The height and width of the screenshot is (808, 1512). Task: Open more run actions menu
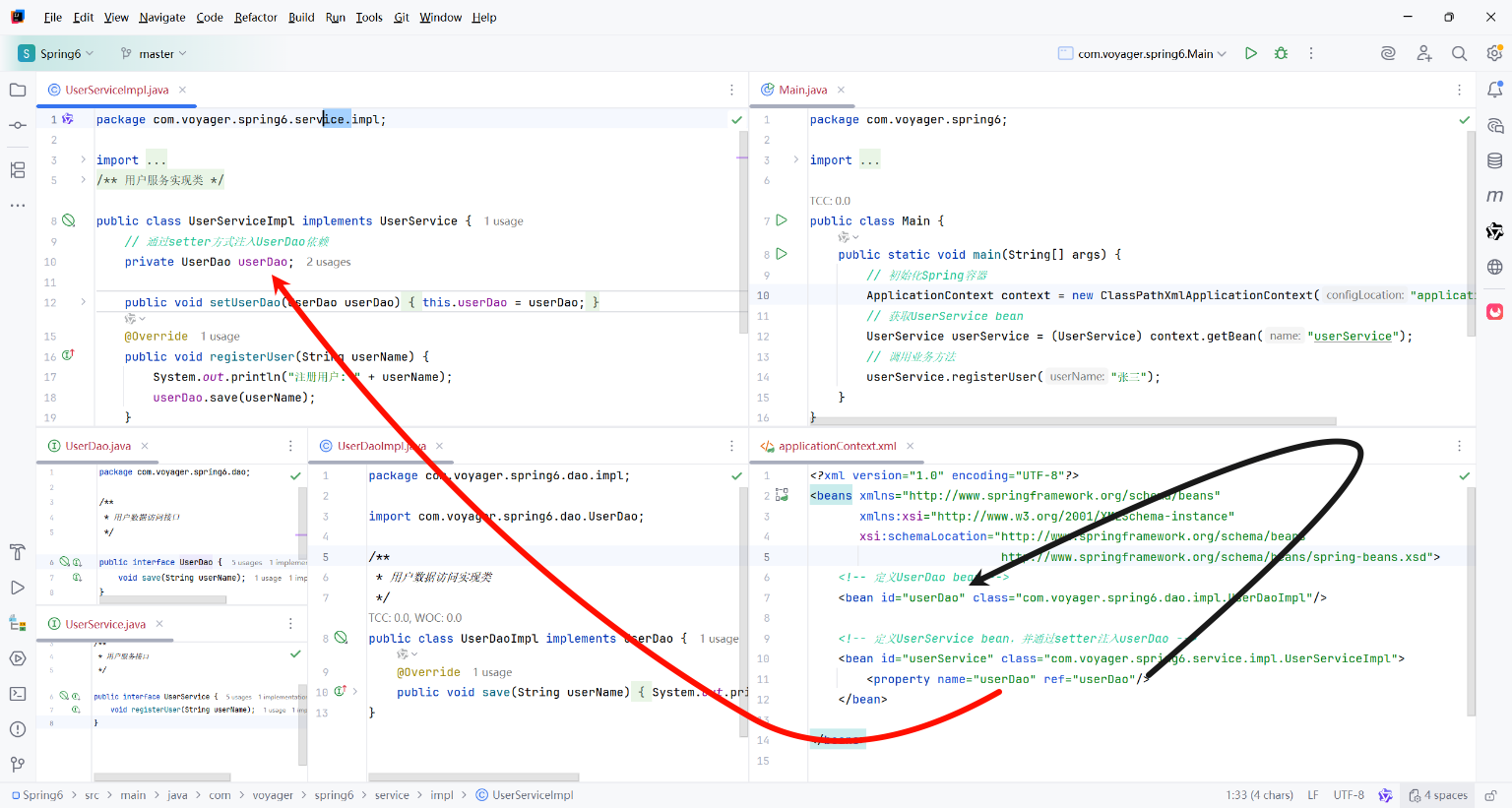point(1310,53)
